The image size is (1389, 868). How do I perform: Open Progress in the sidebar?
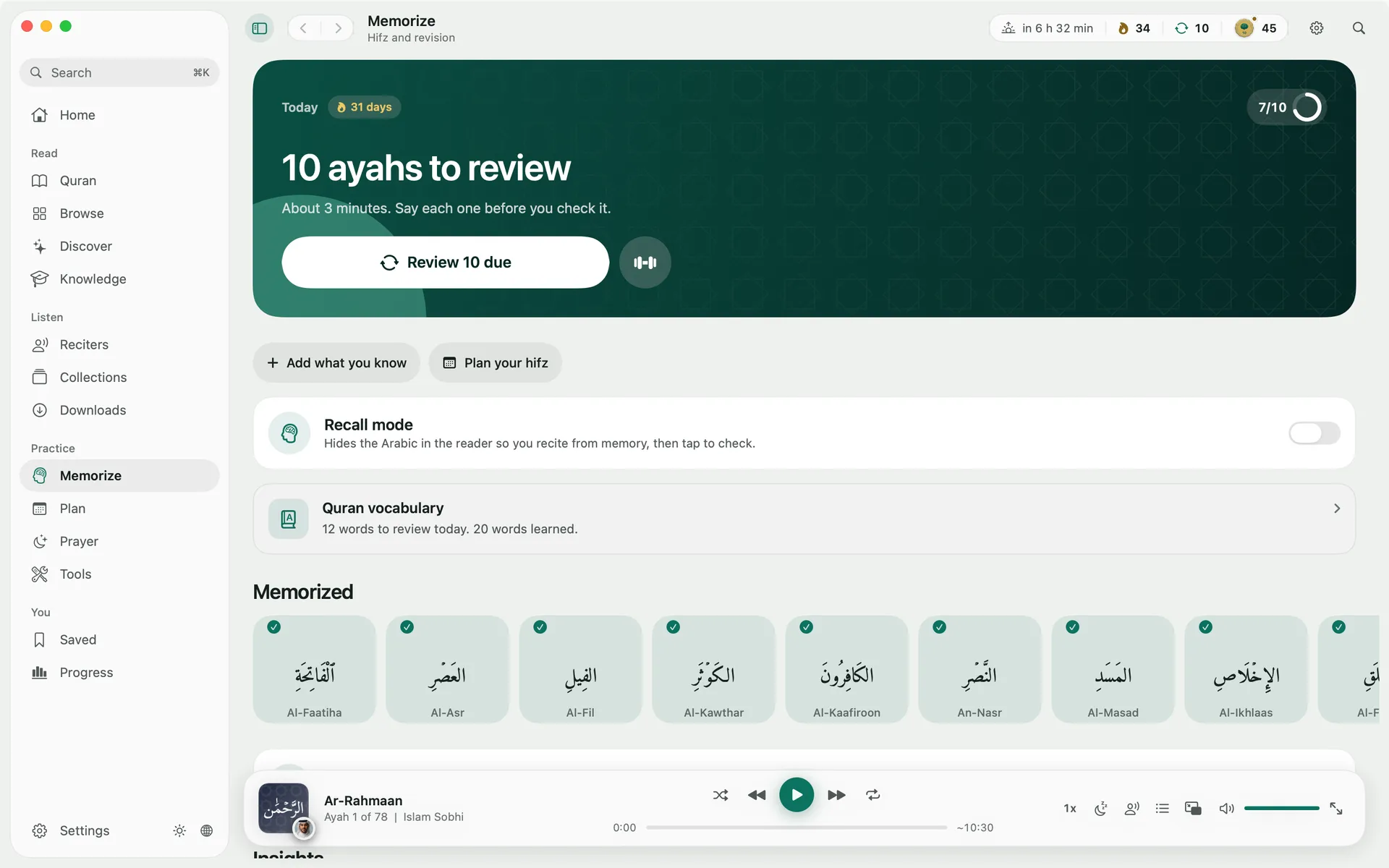(x=119, y=673)
